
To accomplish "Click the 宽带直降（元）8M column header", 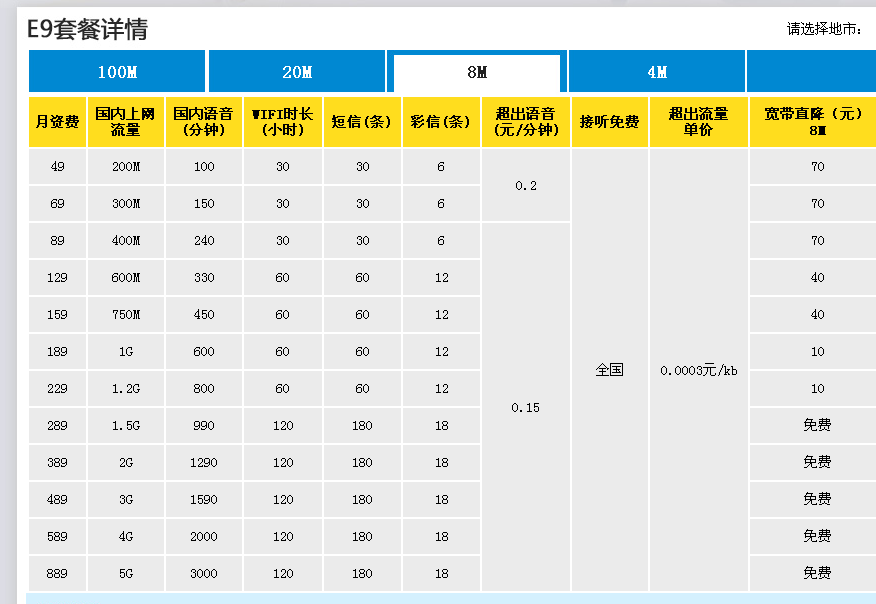I will pos(812,122).
